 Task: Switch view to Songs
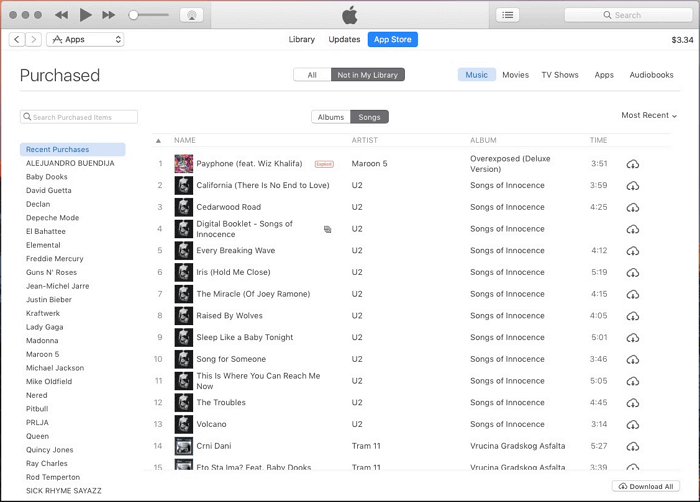point(369,117)
